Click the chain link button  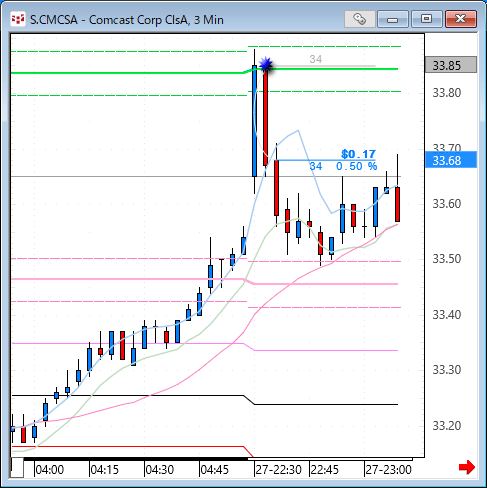359,19
